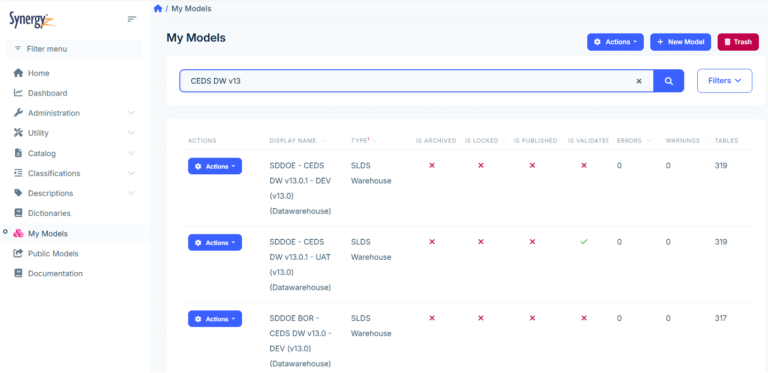Click the Administration wrench icon
The width and height of the screenshot is (768, 373).
click(18, 113)
